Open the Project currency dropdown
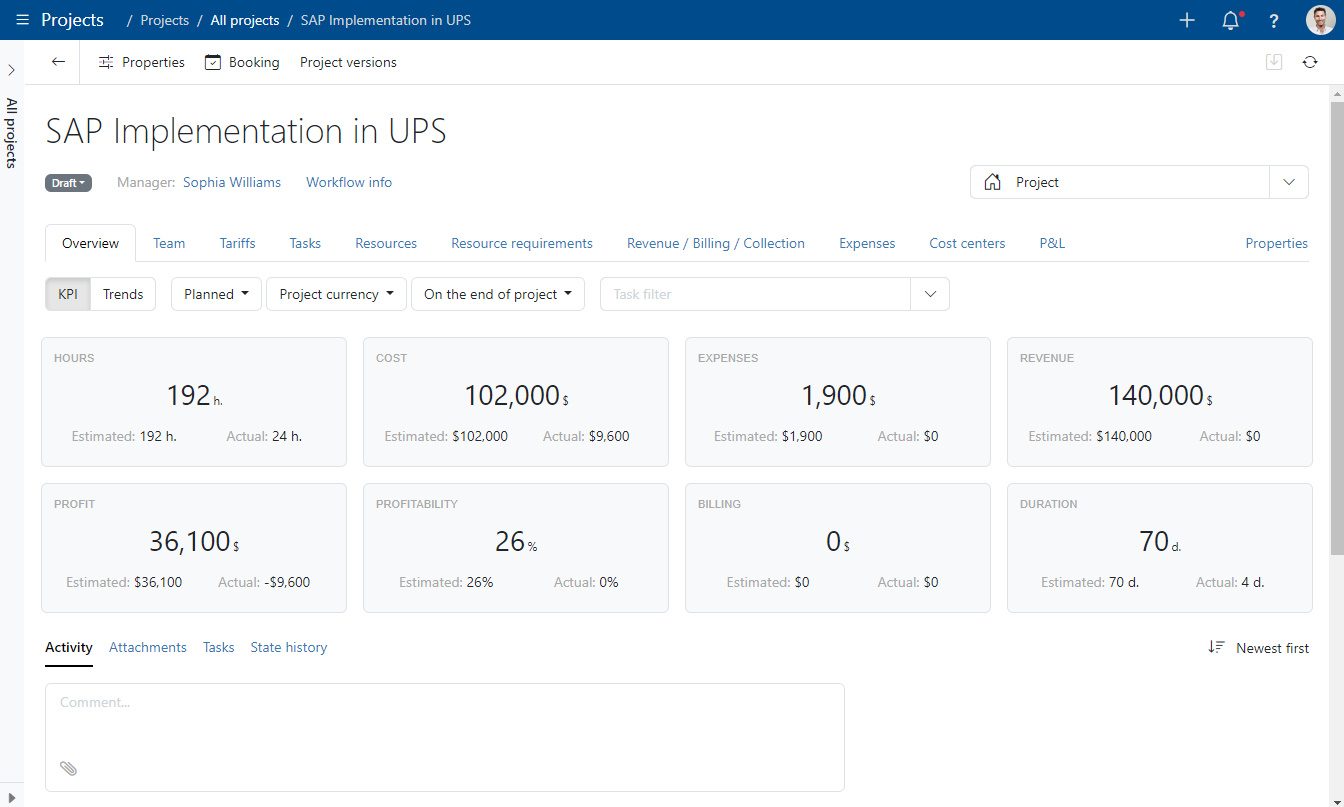Viewport: 1344px width, 807px height. [336, 294]
